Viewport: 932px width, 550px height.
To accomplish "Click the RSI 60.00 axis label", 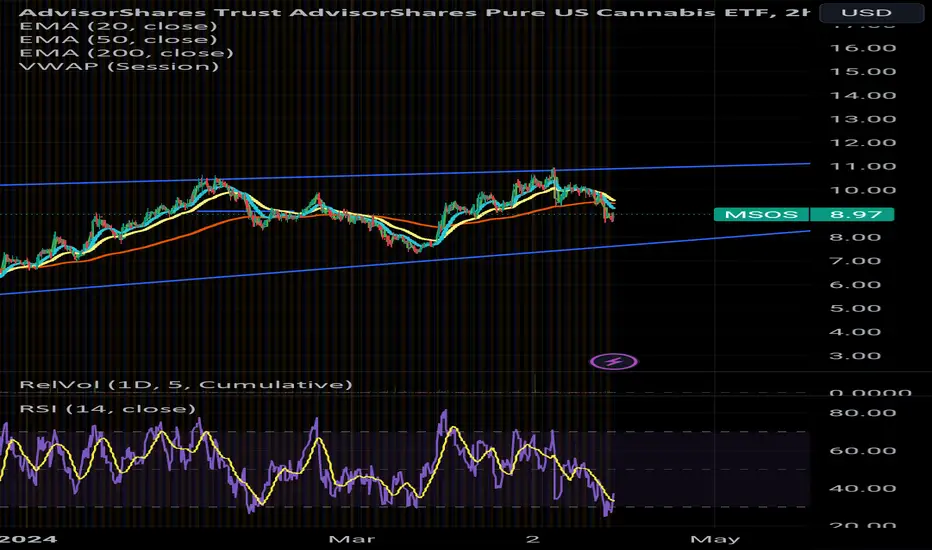I will tap(863, 451).
